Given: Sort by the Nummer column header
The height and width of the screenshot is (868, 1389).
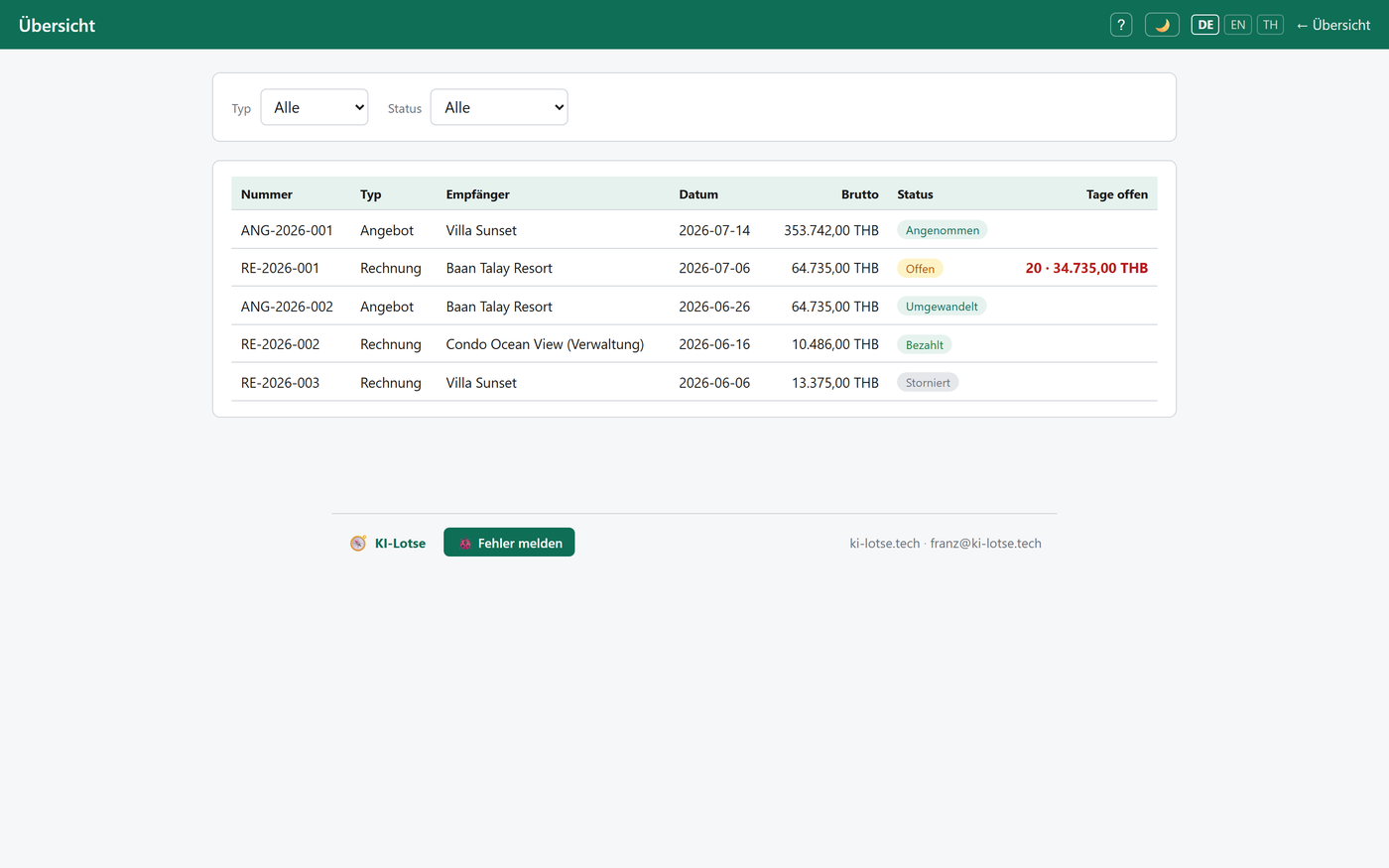Looking at the screenshot, I should [267, 194].
